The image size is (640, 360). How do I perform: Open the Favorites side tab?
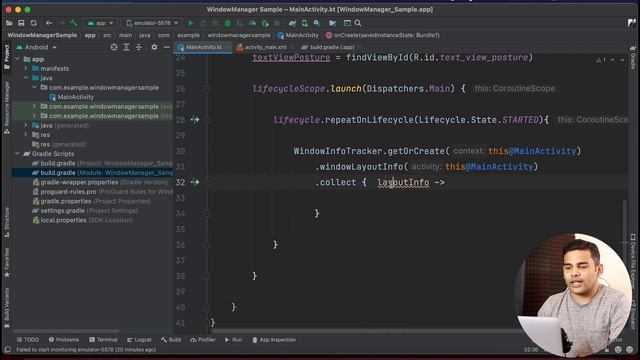[7, 262]
